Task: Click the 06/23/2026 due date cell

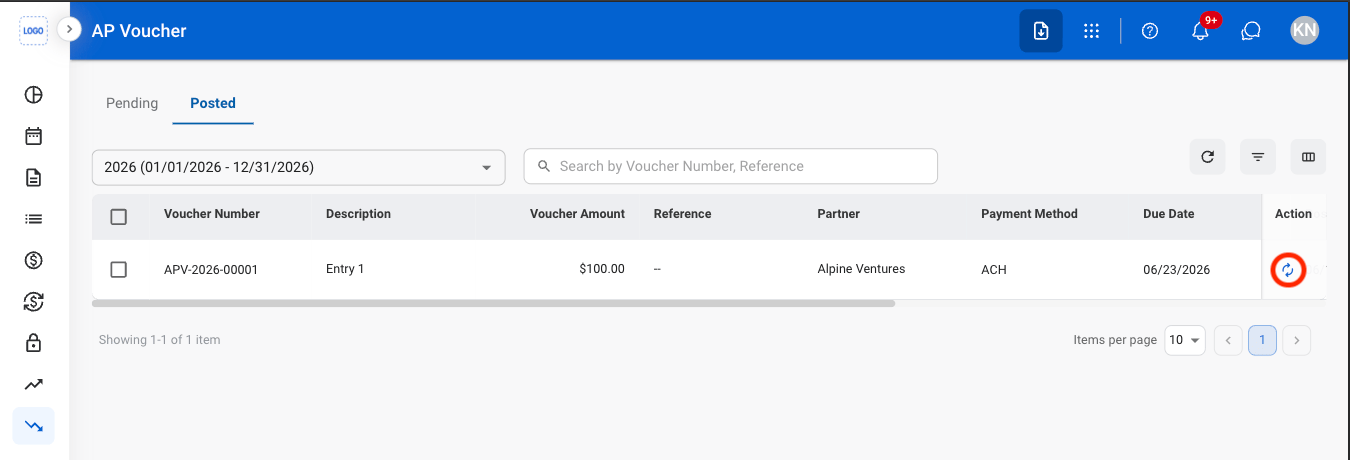Action: tap(1177, 269)
